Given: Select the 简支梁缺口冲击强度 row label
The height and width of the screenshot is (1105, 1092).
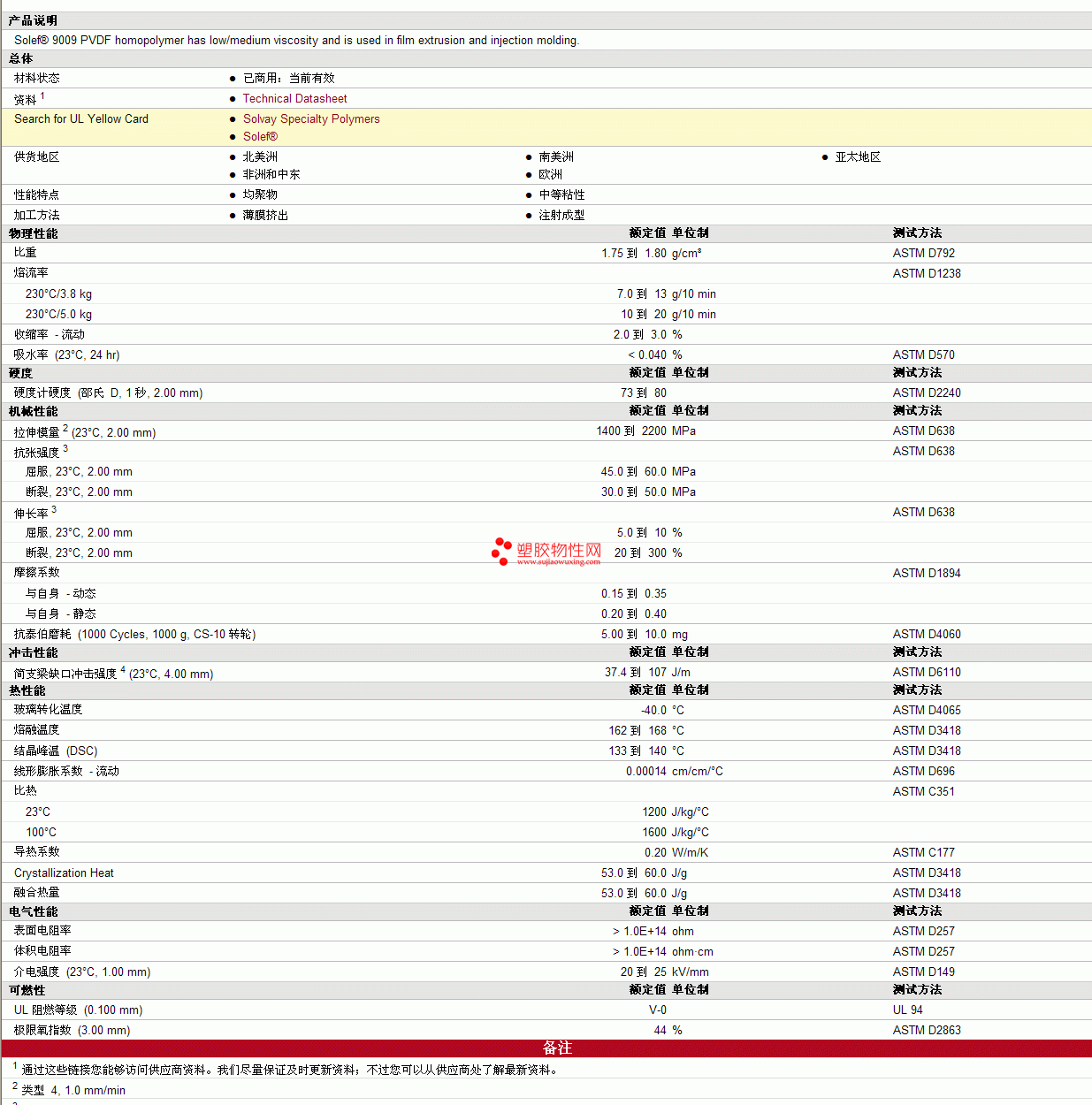Looking at the screenshot, I should (x=113, y=673).
